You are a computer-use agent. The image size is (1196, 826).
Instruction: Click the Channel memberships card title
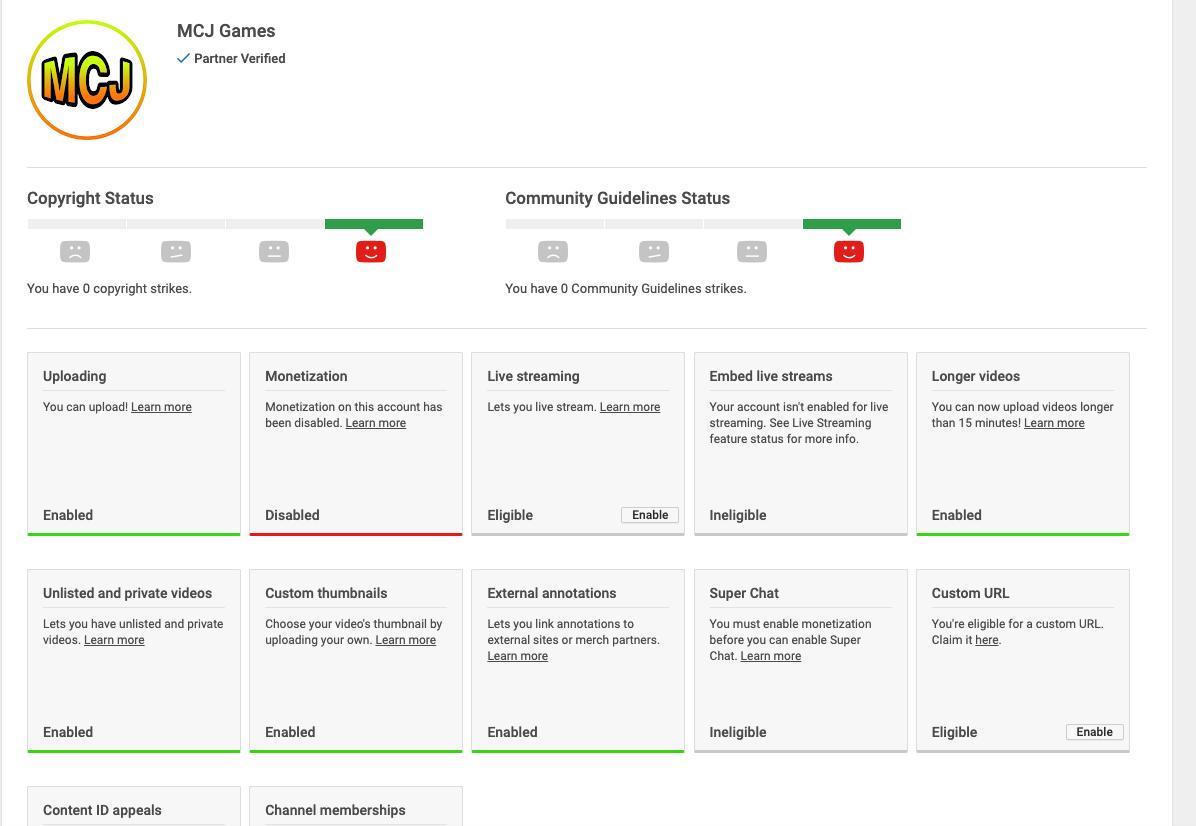click(x=335, y=810)
